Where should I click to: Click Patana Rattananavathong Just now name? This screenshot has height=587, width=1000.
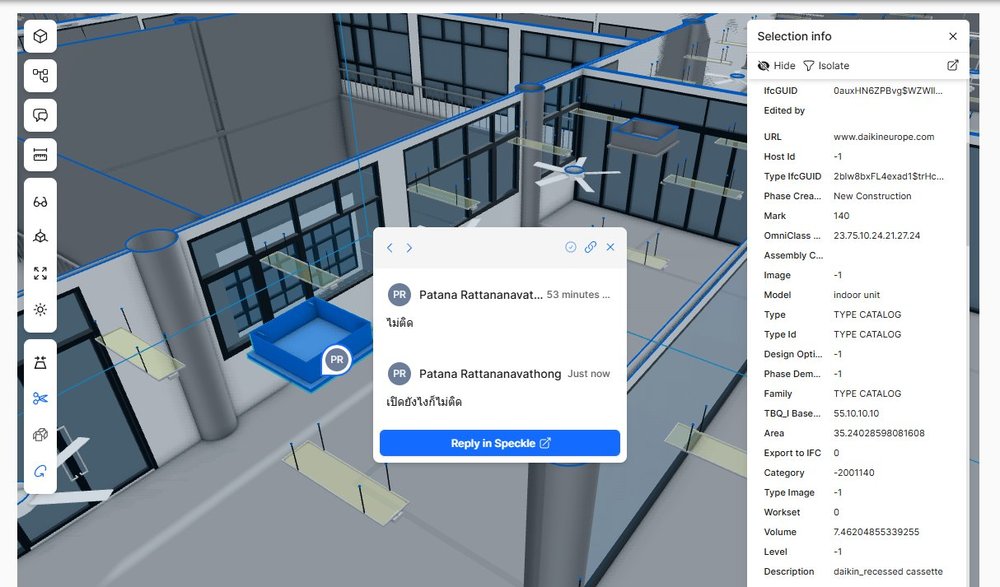(x=490, y=374)
